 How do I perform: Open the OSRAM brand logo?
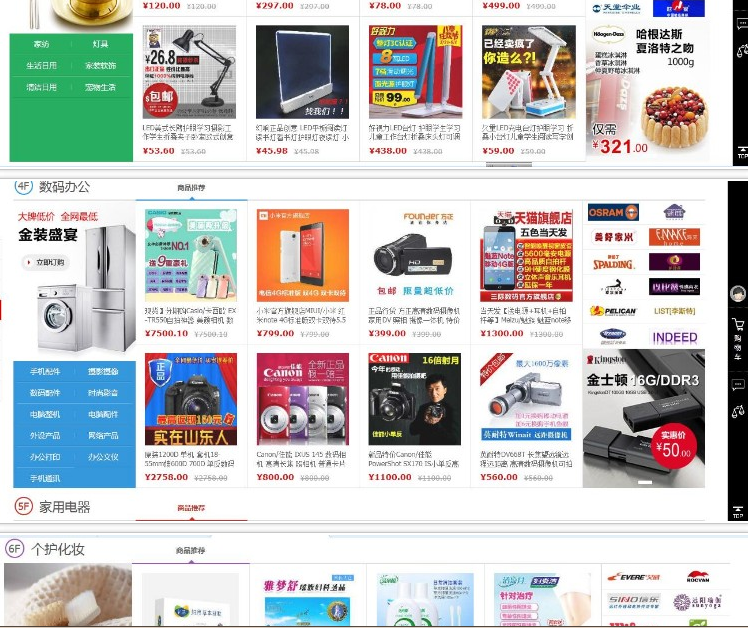click(x=613, y=212)
